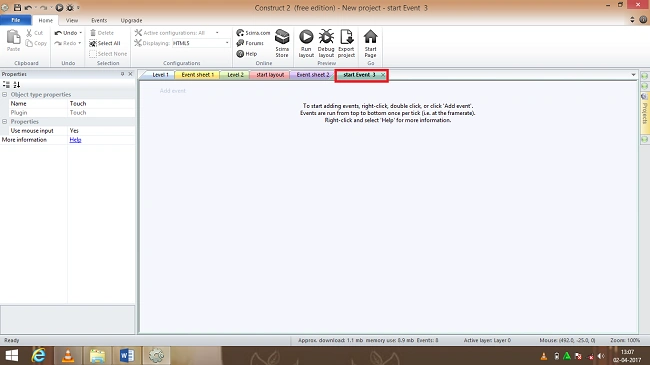Click quick access Debug layout bug icon
The image size is (650, 365).
(70, 7)
